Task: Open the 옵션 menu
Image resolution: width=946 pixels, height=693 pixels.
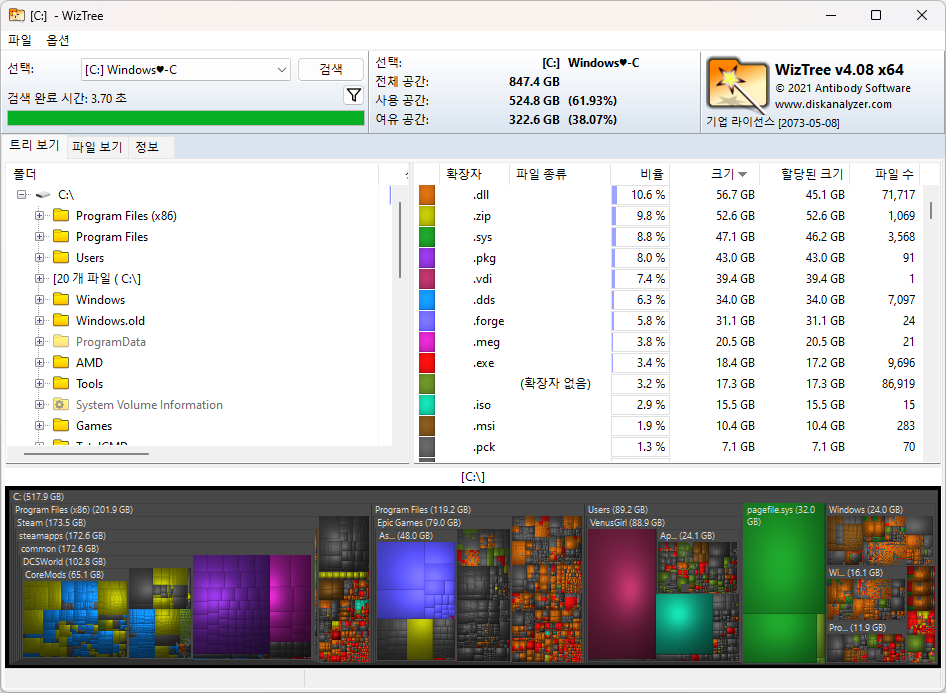Action: click(x=58, y=40)
